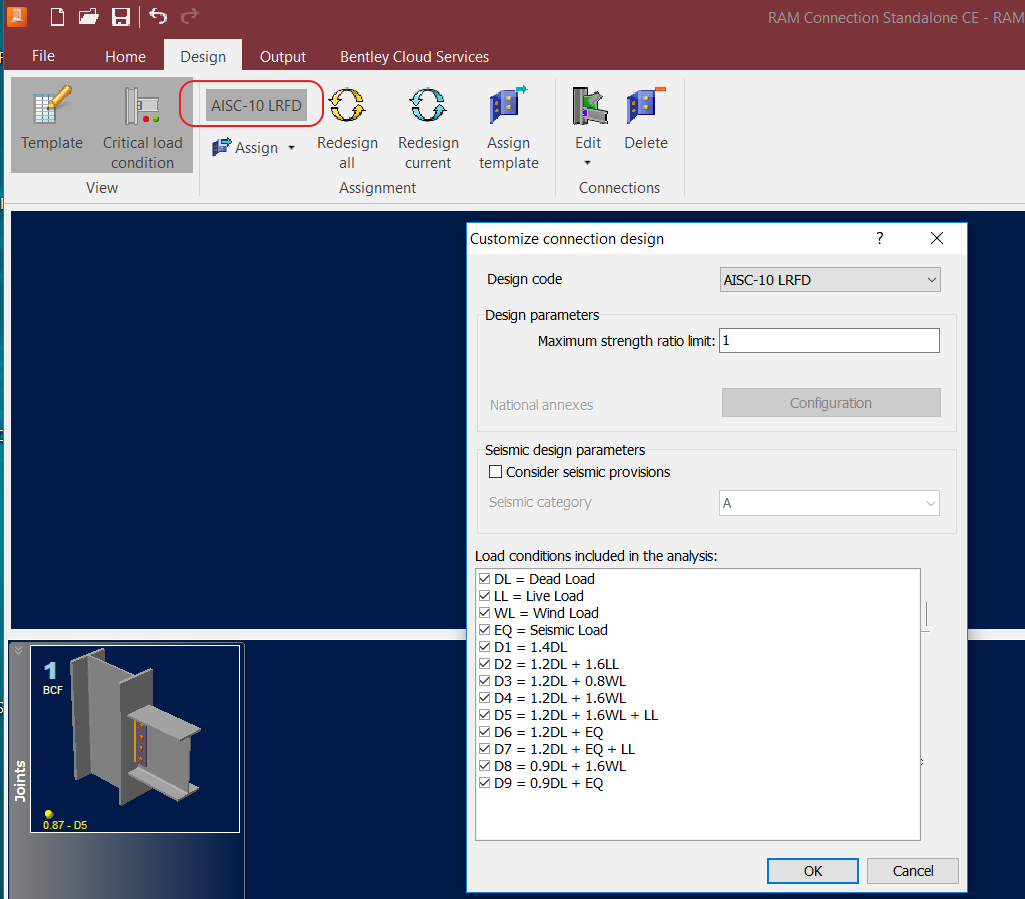The image size is (1025, 899).
Task: Open the Design code dropdown
Action: [x=830, y=280]
